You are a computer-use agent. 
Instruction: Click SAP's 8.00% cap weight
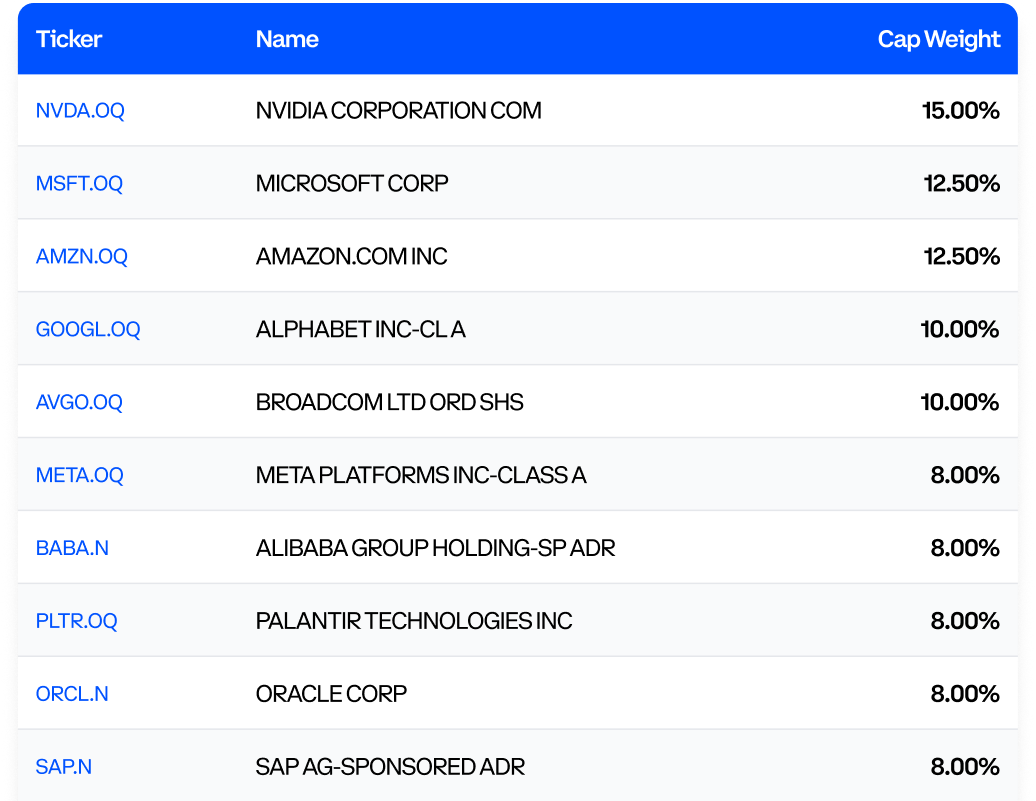pos(965,767)
